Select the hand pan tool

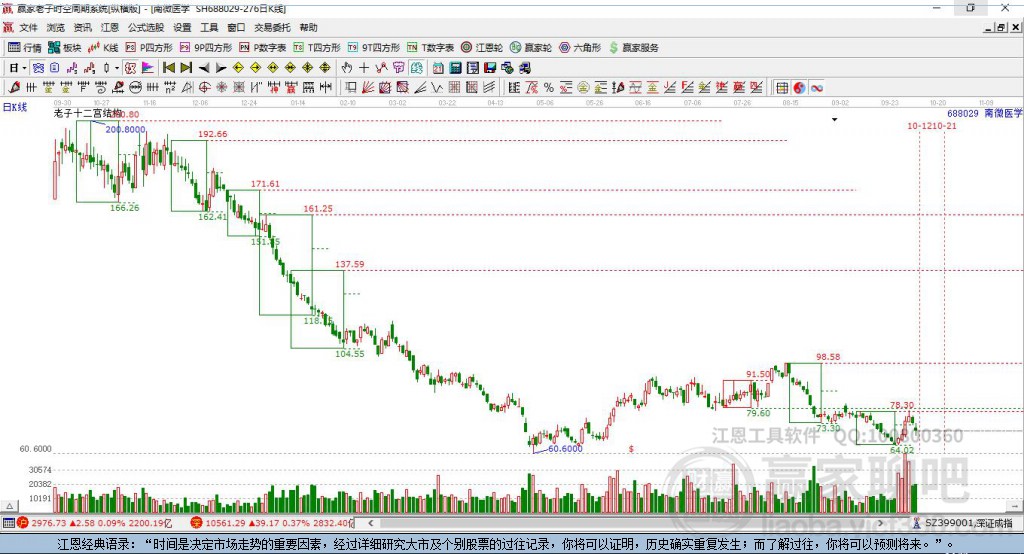347,68
